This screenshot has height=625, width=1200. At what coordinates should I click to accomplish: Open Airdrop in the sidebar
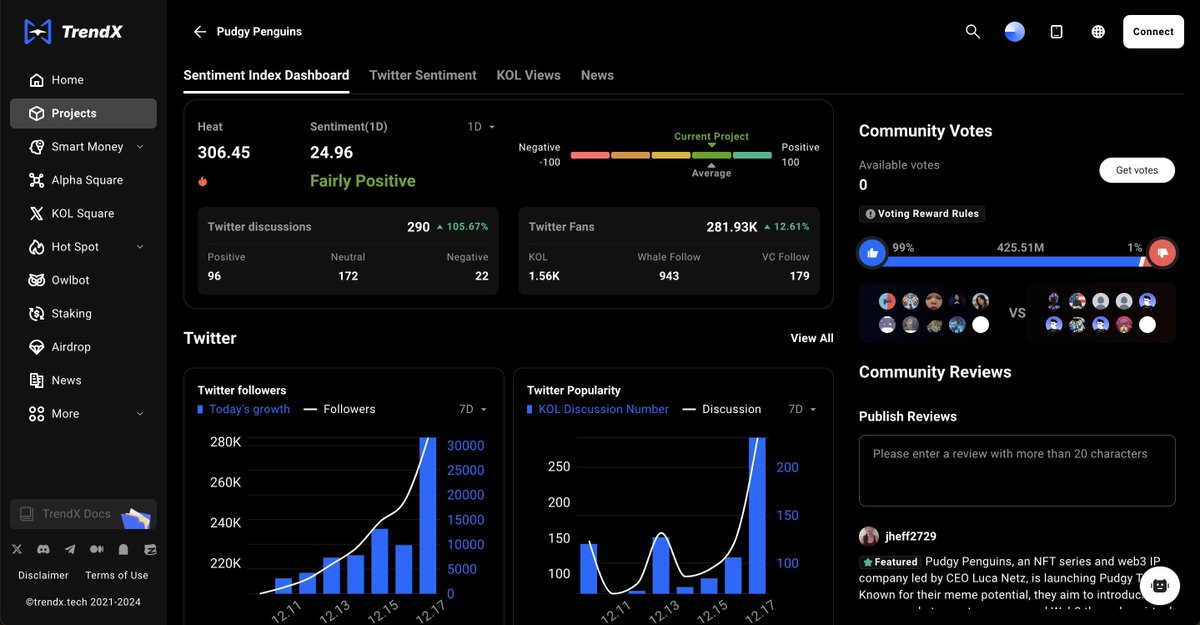point(83,347)
